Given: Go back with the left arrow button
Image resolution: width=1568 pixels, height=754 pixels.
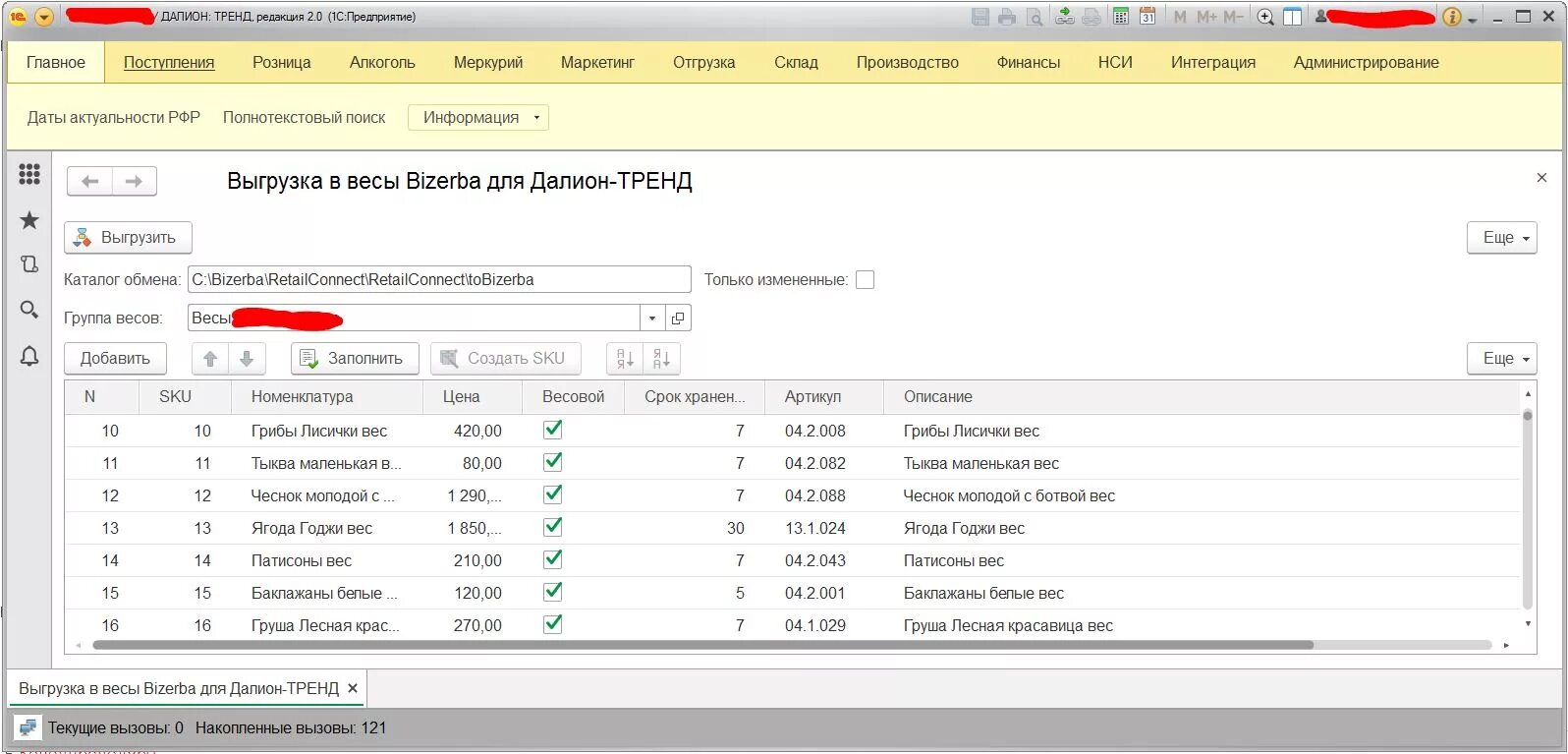Looking at the screenshot, I should (90, 181).
